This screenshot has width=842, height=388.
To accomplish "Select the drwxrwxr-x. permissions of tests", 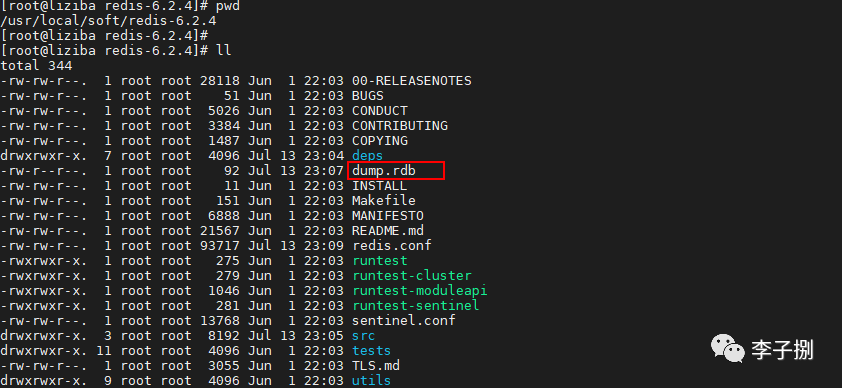I will point(44,352).
